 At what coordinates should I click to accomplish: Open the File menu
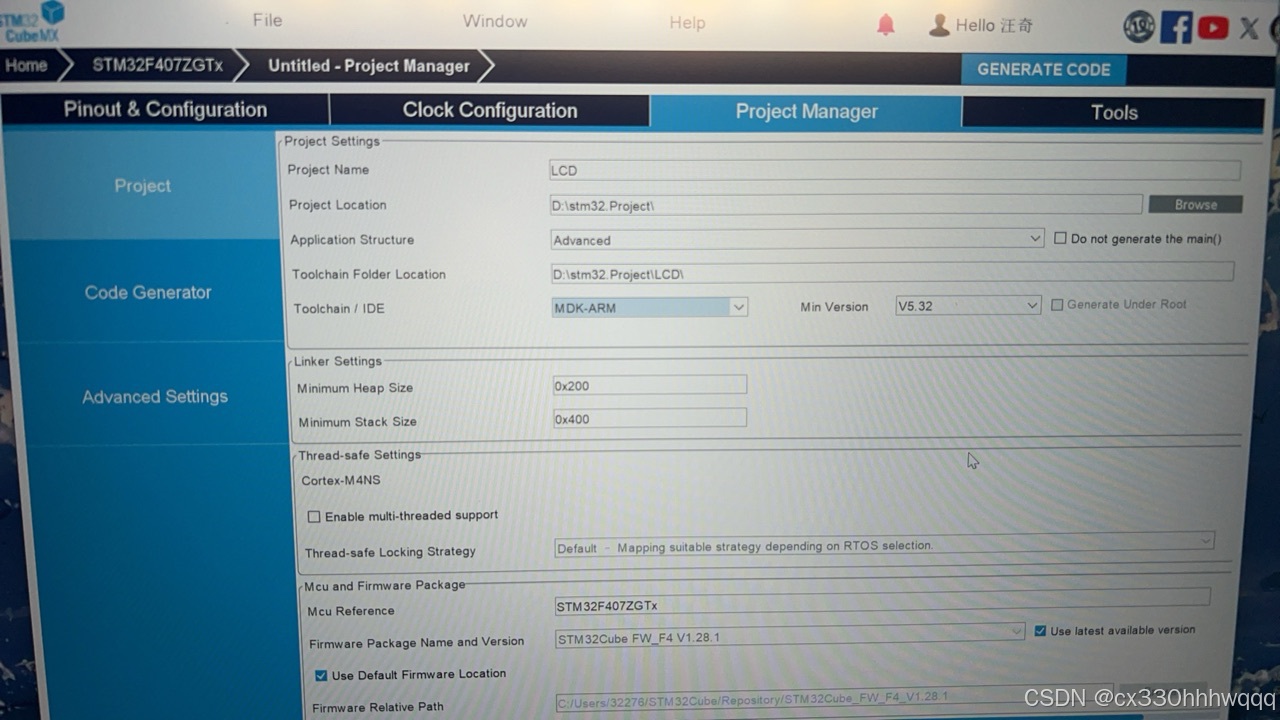pyautogui.click(x=267, y=20)
